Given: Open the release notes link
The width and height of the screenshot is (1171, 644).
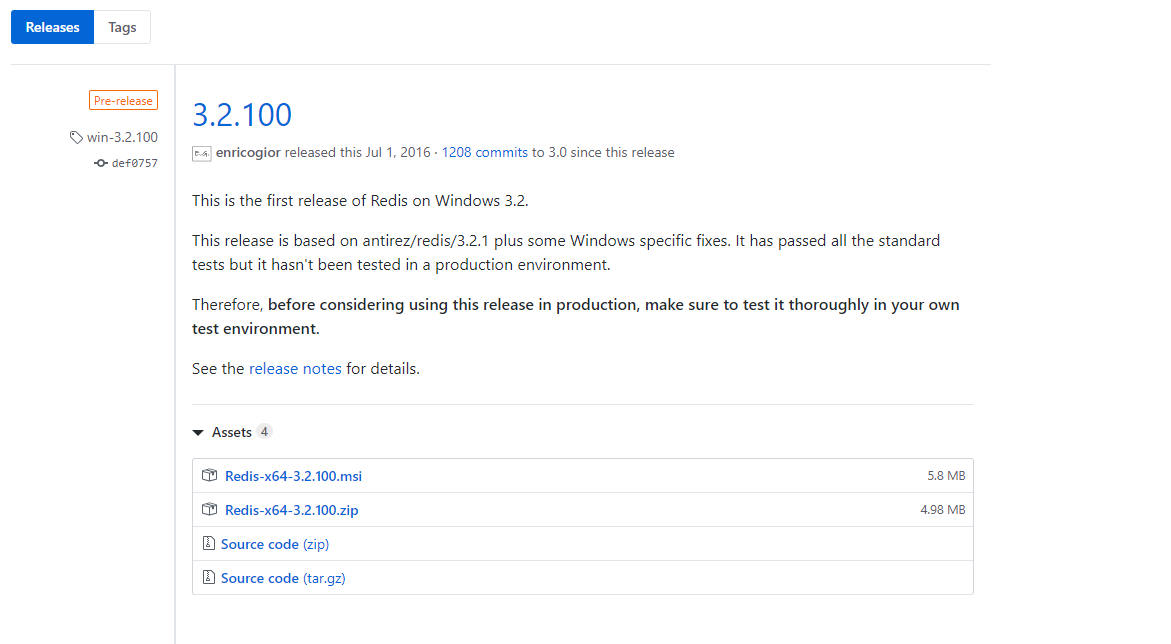Looking at the screenshot, I should point(295,368).
